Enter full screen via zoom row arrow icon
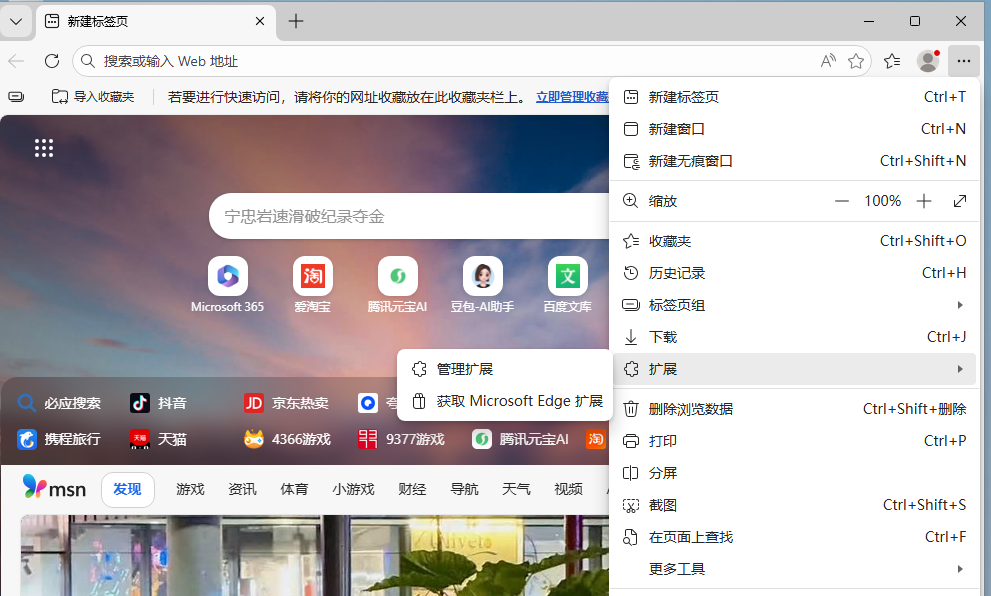Screen dimensions: 991x596 [960, 201]
